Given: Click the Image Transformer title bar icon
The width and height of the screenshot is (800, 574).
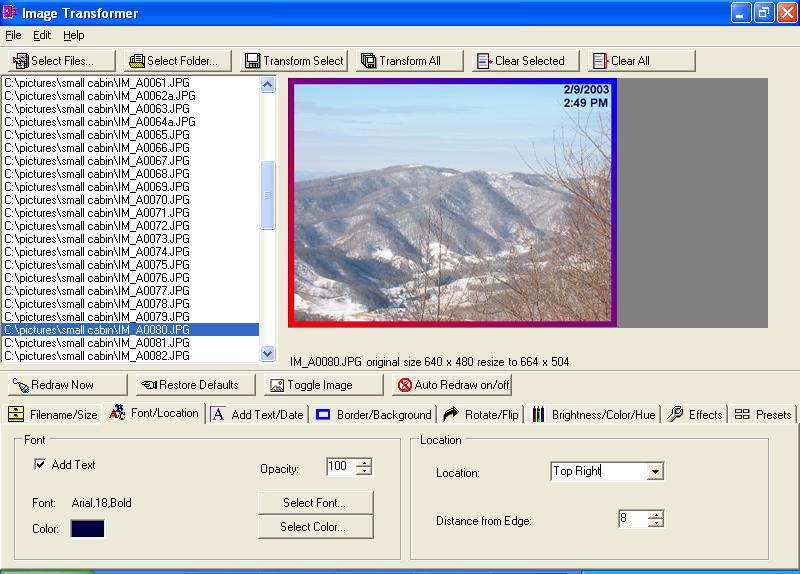Looking at the screenshot, I should [10, 12].
